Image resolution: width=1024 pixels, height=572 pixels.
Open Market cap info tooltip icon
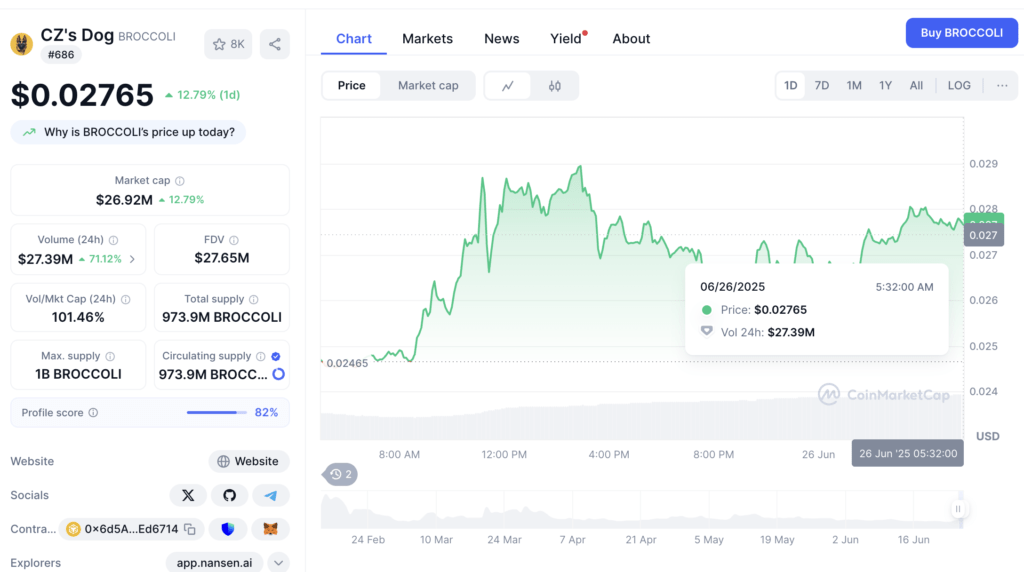tap(180, 181)
